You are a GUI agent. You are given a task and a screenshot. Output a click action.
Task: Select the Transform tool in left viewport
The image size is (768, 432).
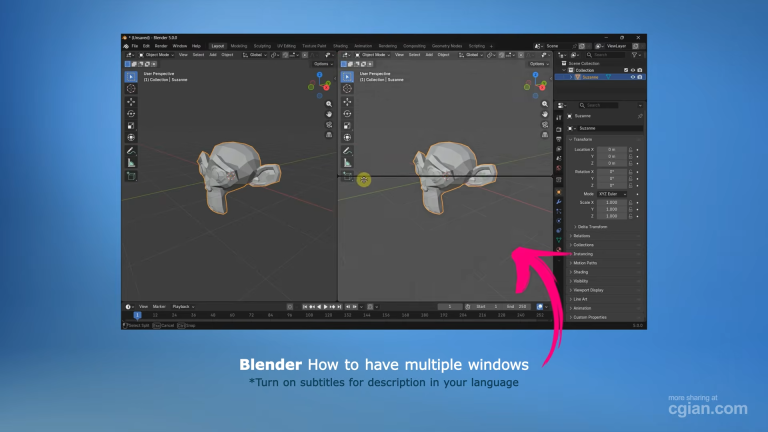pyautogui.click(x=131, y=138)
